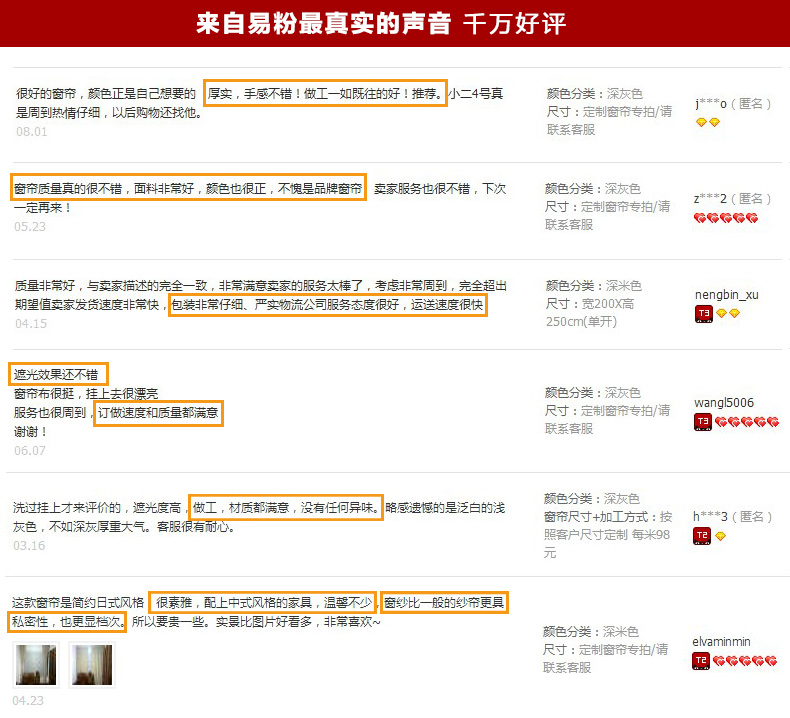This screenshot has width=790, height=718.
Task: Open reviewer h***3 profile name
Action: (x=710, y=516)
